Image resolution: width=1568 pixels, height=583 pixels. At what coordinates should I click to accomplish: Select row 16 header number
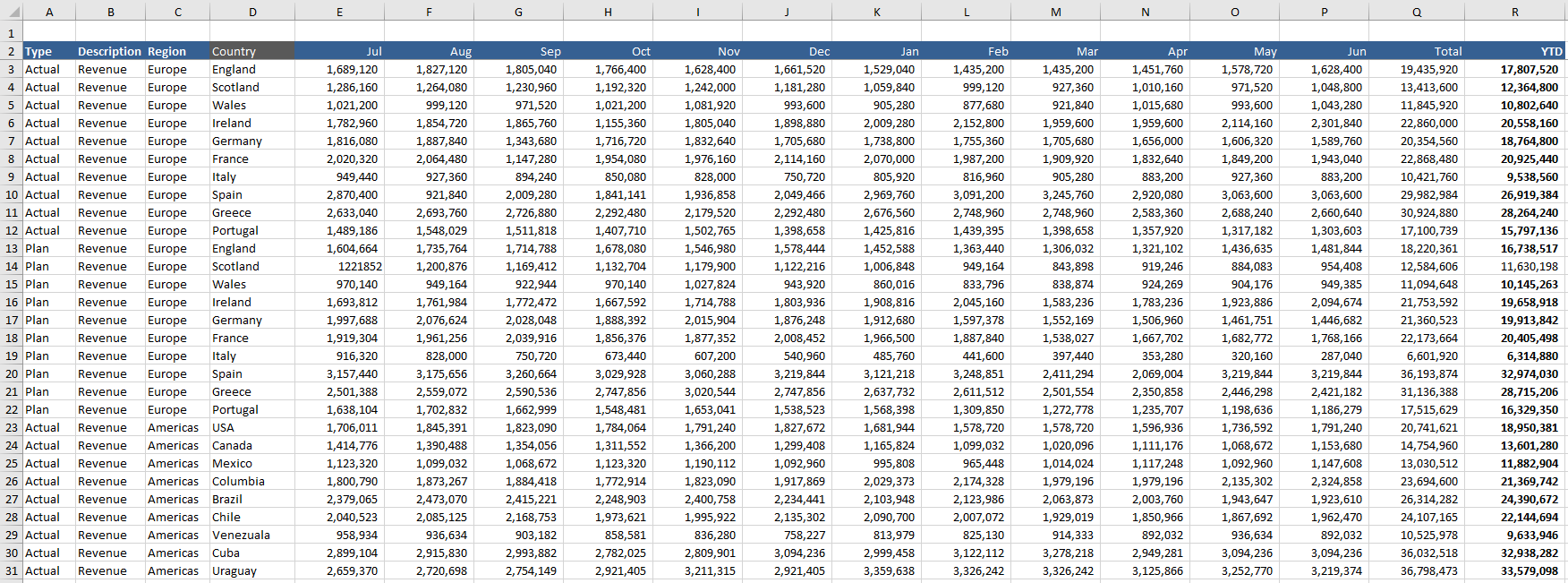pos(12,302)
